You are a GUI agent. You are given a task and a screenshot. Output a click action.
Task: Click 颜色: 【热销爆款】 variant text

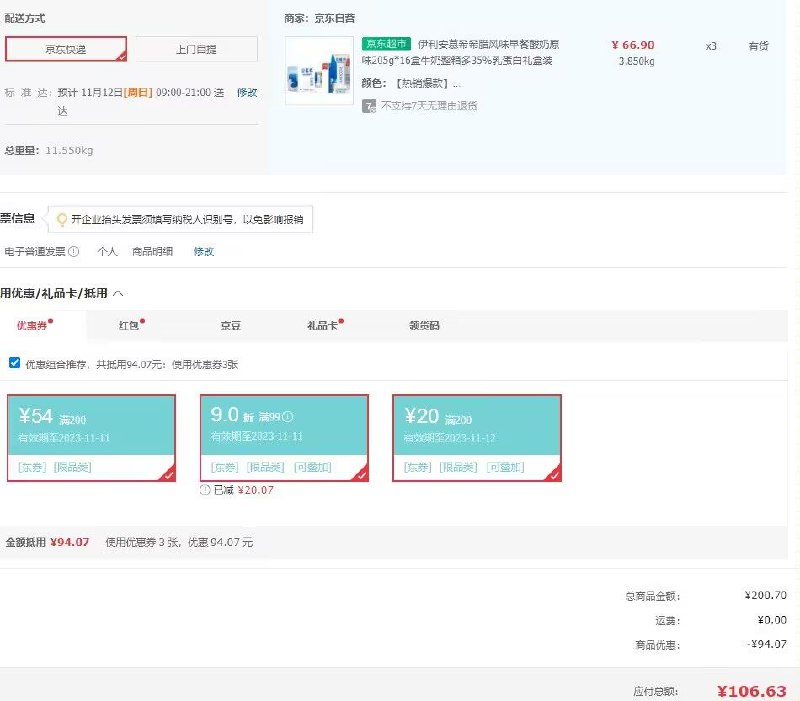[411, 83]
